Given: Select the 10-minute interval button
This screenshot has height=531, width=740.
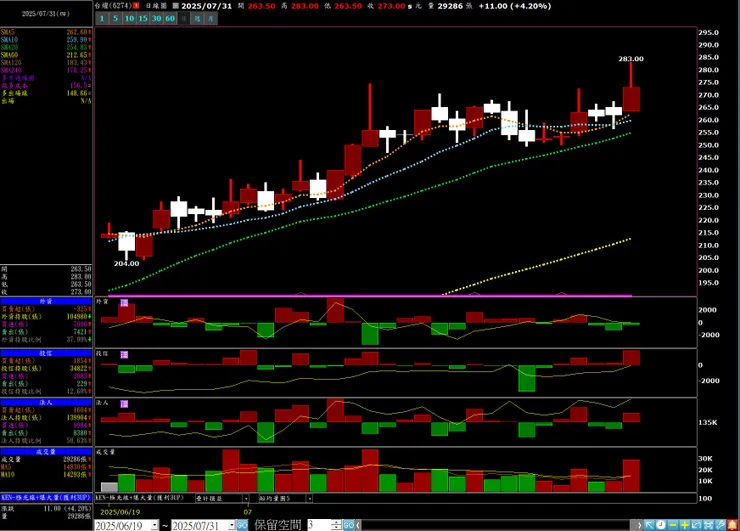Looking at the screenshot, I should coord(129,18).
